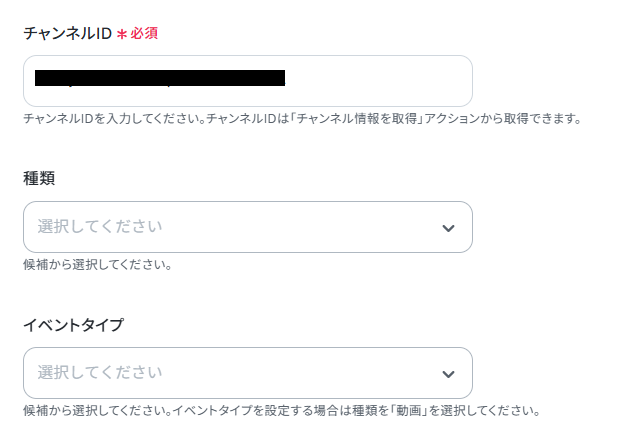This screenshot has height=435, width=635.
Task: Click the chevron arrow in 種類 selector
Action: (x=448, y=228)
